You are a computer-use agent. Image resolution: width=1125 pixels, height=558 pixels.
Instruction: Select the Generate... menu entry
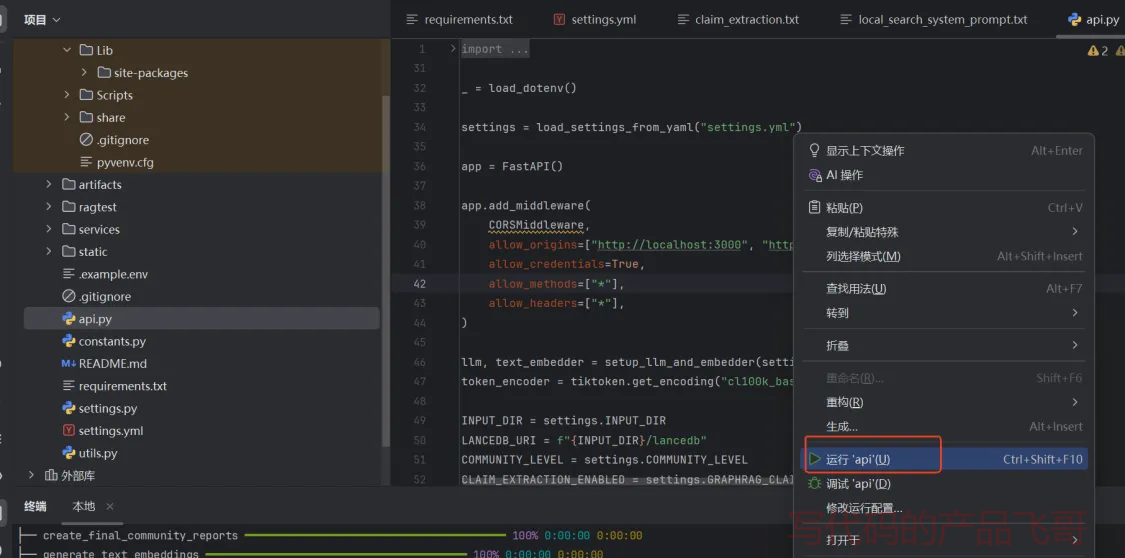[x=944, y=426]
